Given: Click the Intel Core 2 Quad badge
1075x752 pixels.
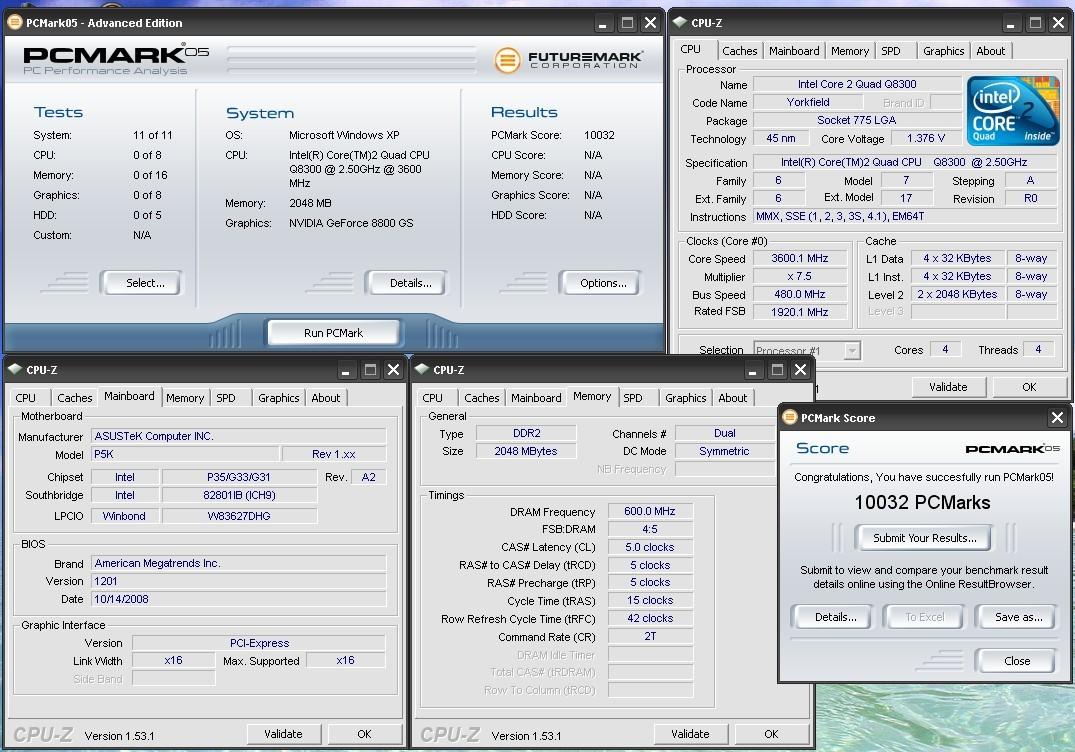Looking at the screenshot, I should 1013,110.
